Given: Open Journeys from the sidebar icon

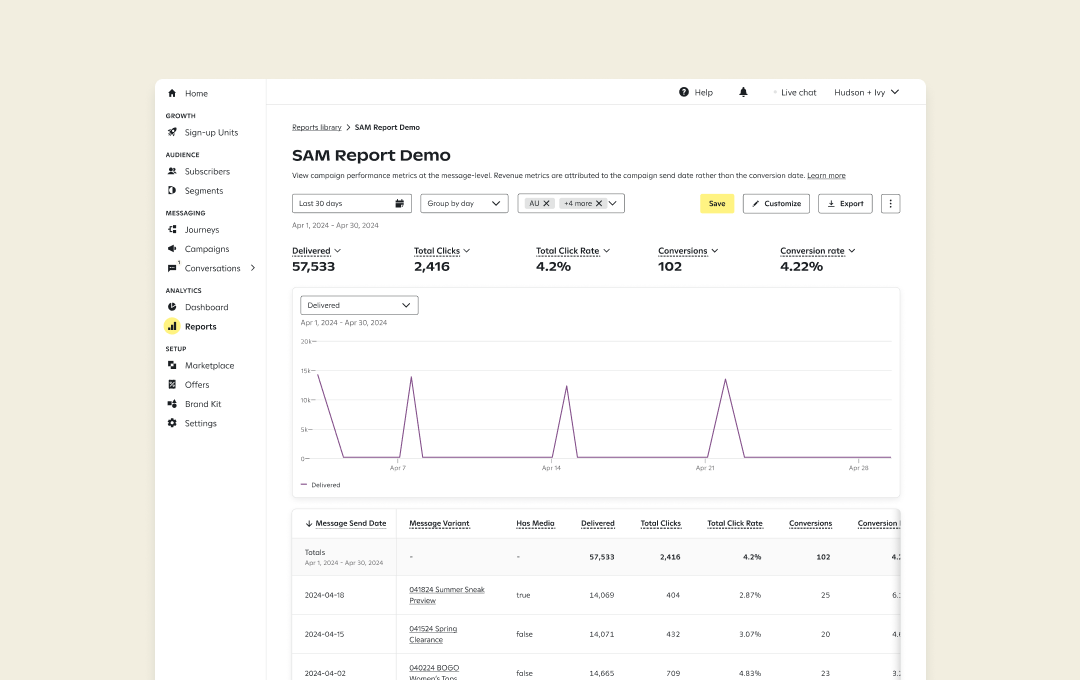Looking at the screenshot, I should pos(172,230).
